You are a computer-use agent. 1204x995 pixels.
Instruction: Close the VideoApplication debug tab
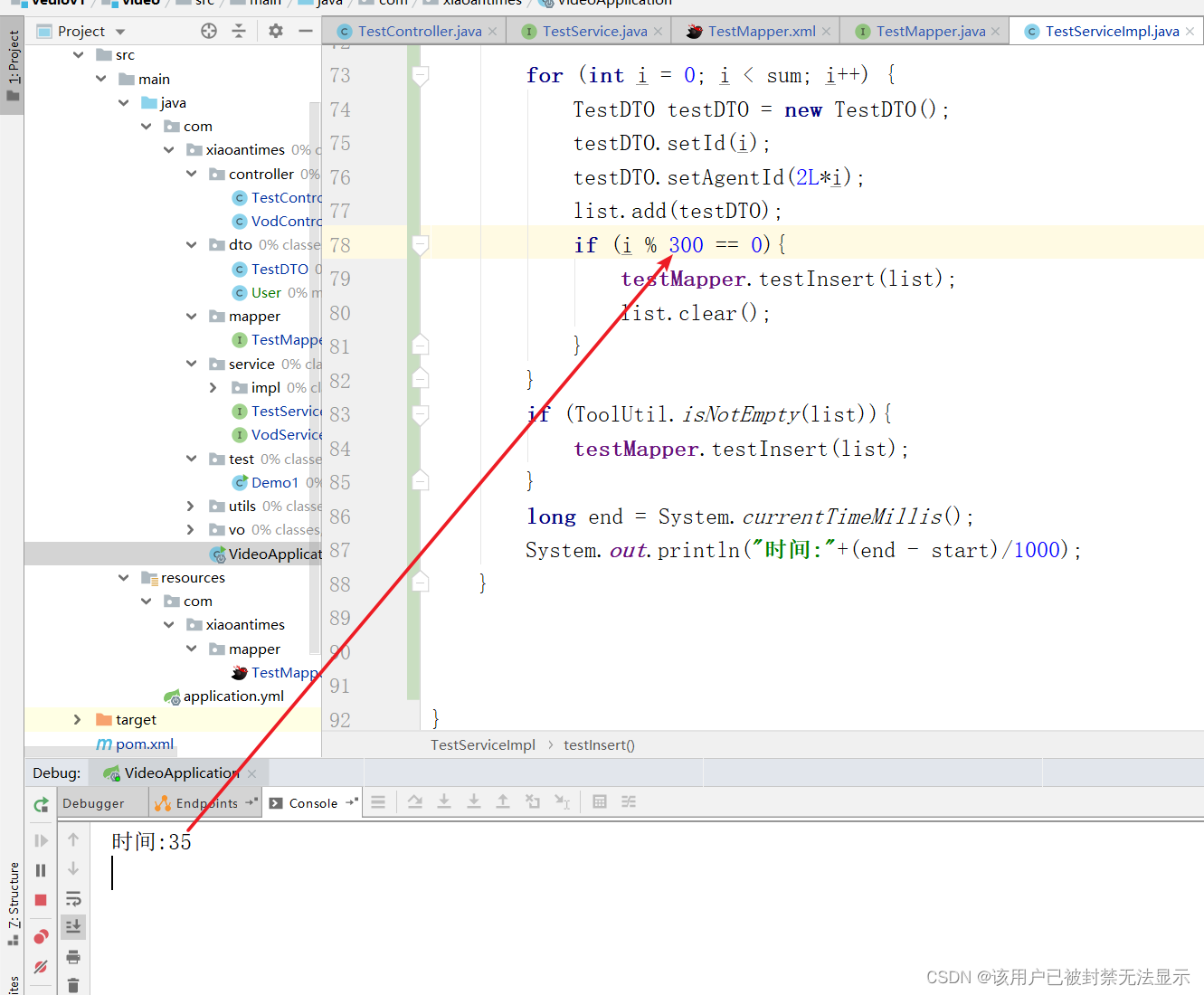click(251, 773)
